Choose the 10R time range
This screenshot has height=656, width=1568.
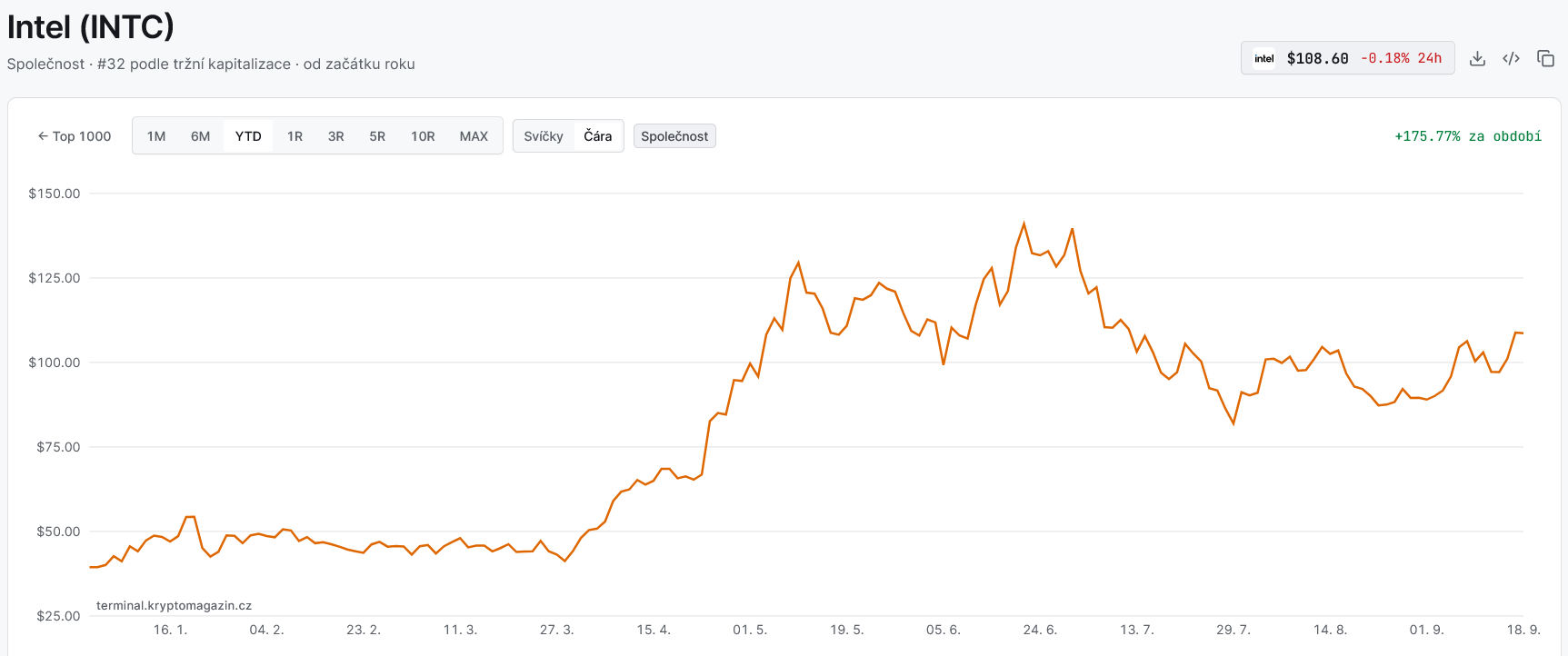click(423, 136)
